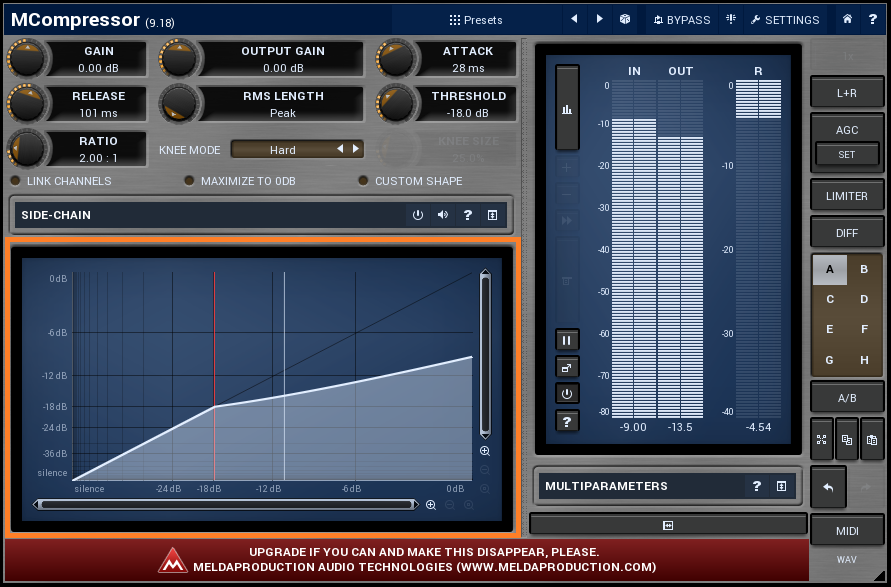Click the ATTACK value 28 ms field
The width and height of the screenshot is (891, 587).
pos(468,68)
